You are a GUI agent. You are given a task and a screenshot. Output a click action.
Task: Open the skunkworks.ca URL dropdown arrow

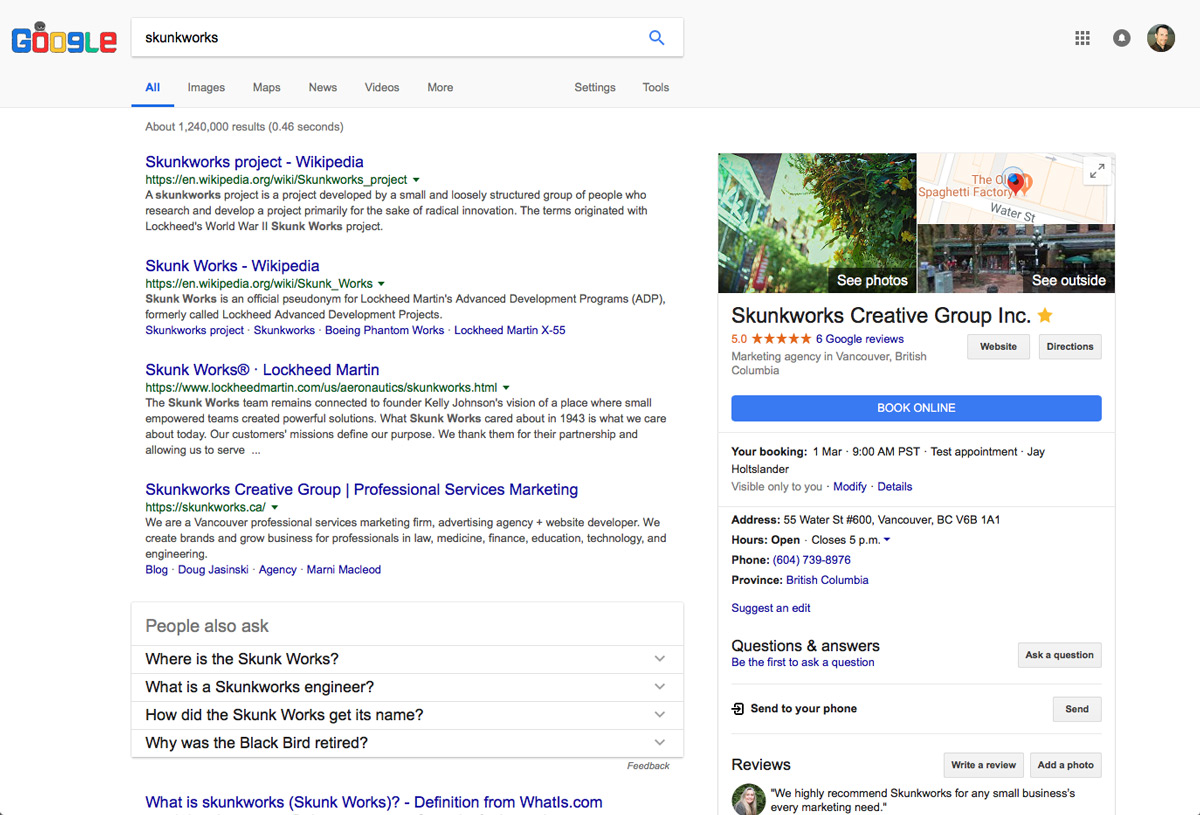pos(274,508)
